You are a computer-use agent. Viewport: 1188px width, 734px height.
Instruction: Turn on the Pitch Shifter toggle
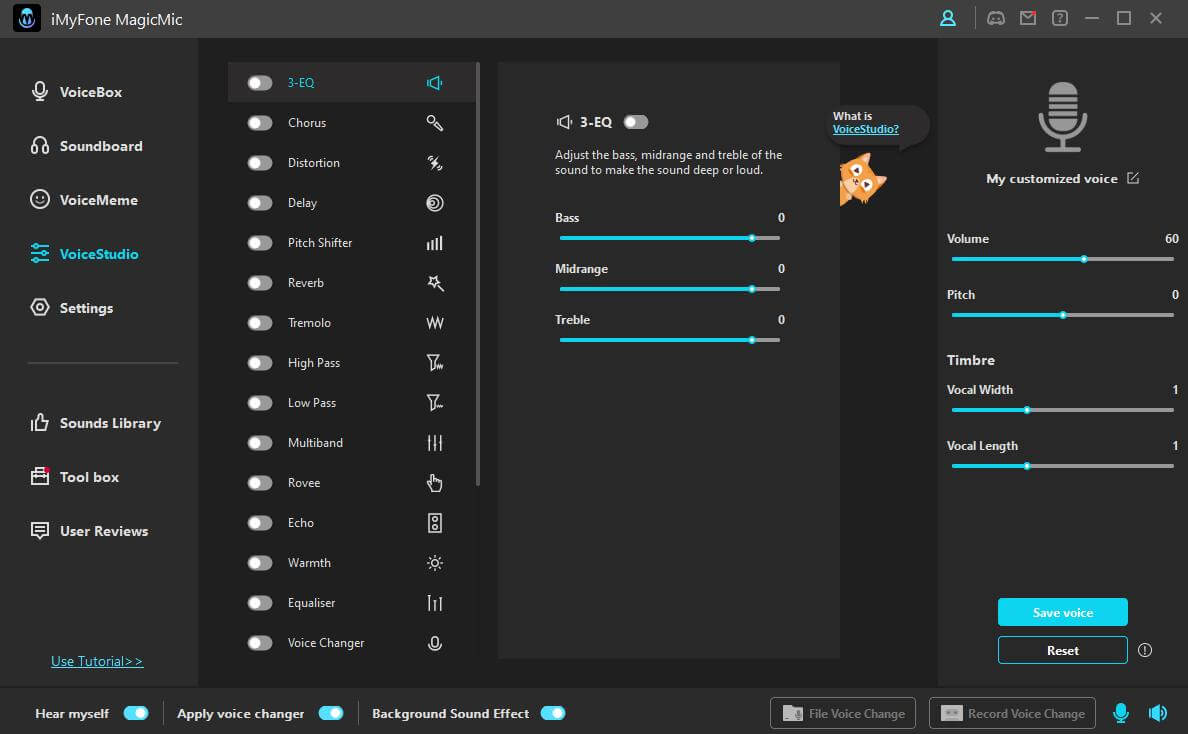[x=260, y=243]
